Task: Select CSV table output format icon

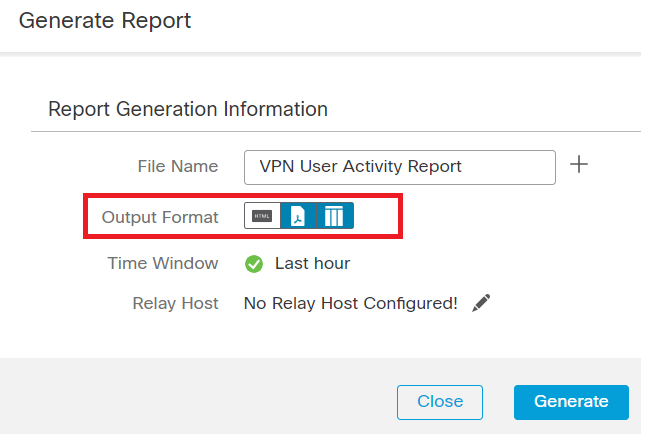Action: [335, 216]
